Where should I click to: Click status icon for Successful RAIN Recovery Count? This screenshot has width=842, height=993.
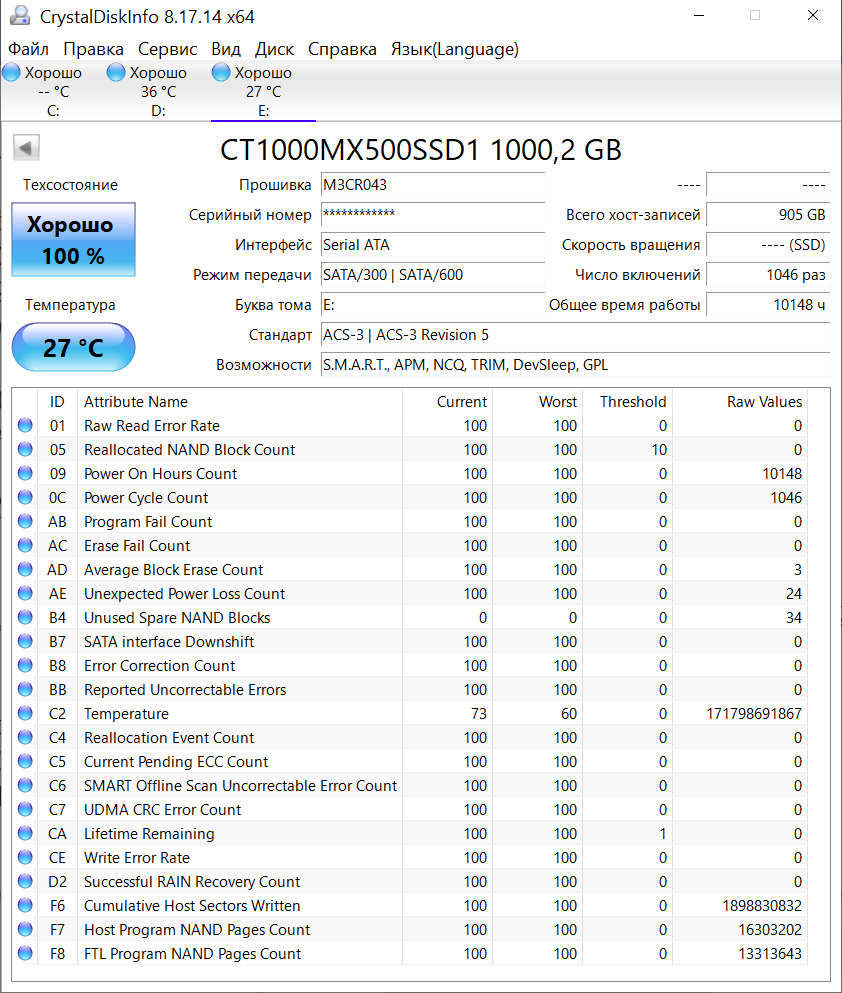[25, 882]
